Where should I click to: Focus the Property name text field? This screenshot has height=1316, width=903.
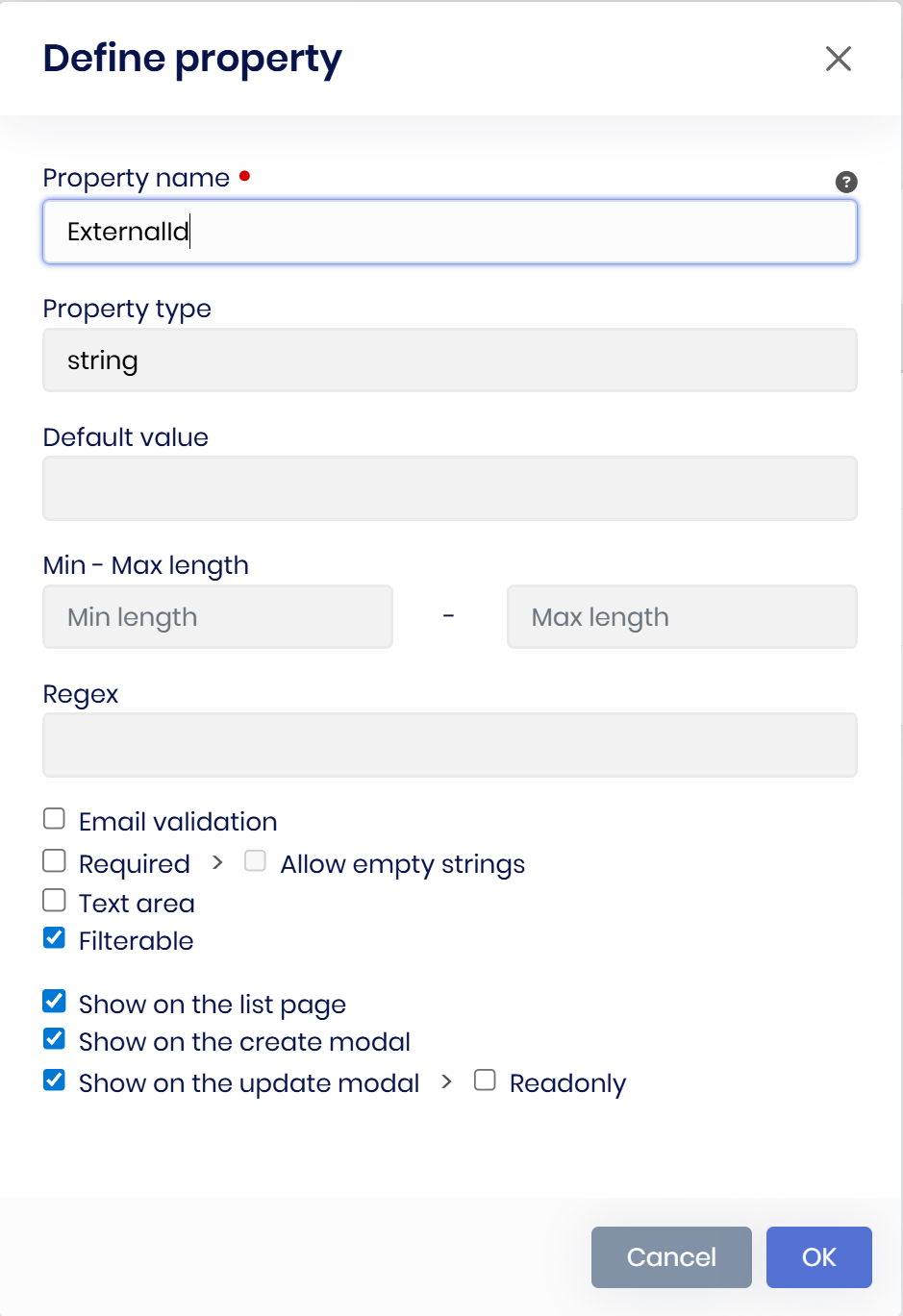click(x=450, y=232)
